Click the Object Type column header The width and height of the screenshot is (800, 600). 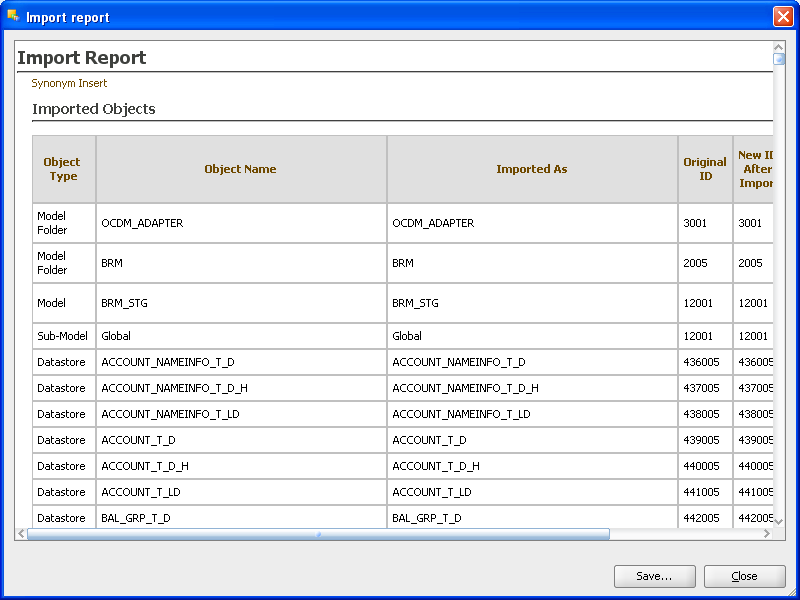pyautogui.click(x=62, y=169)
